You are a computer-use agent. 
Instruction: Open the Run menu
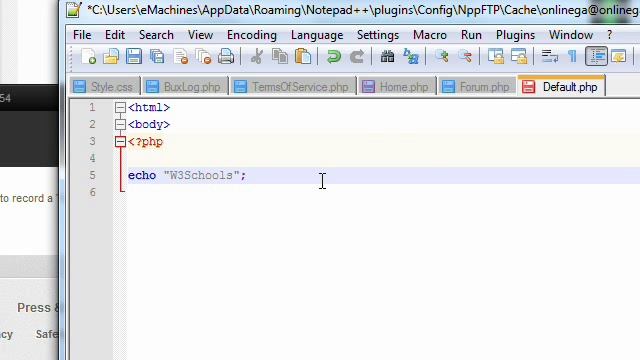(471, 35)
